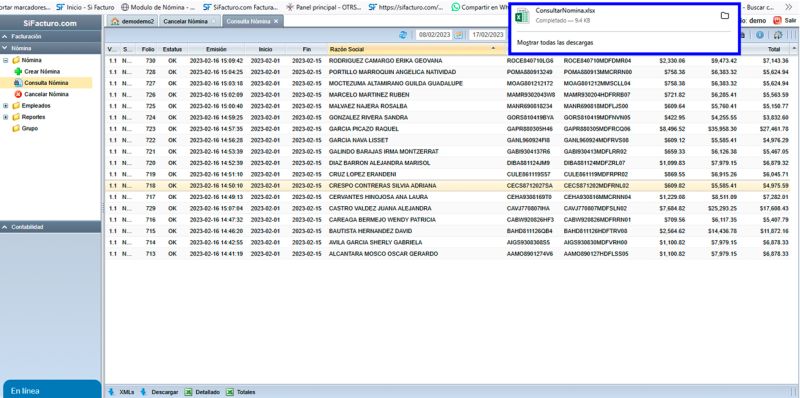Open Crear Nómina in the sidebar
The height and width of the screenshot is (398, 800).
pyautogui.click(x=42, y=71)
